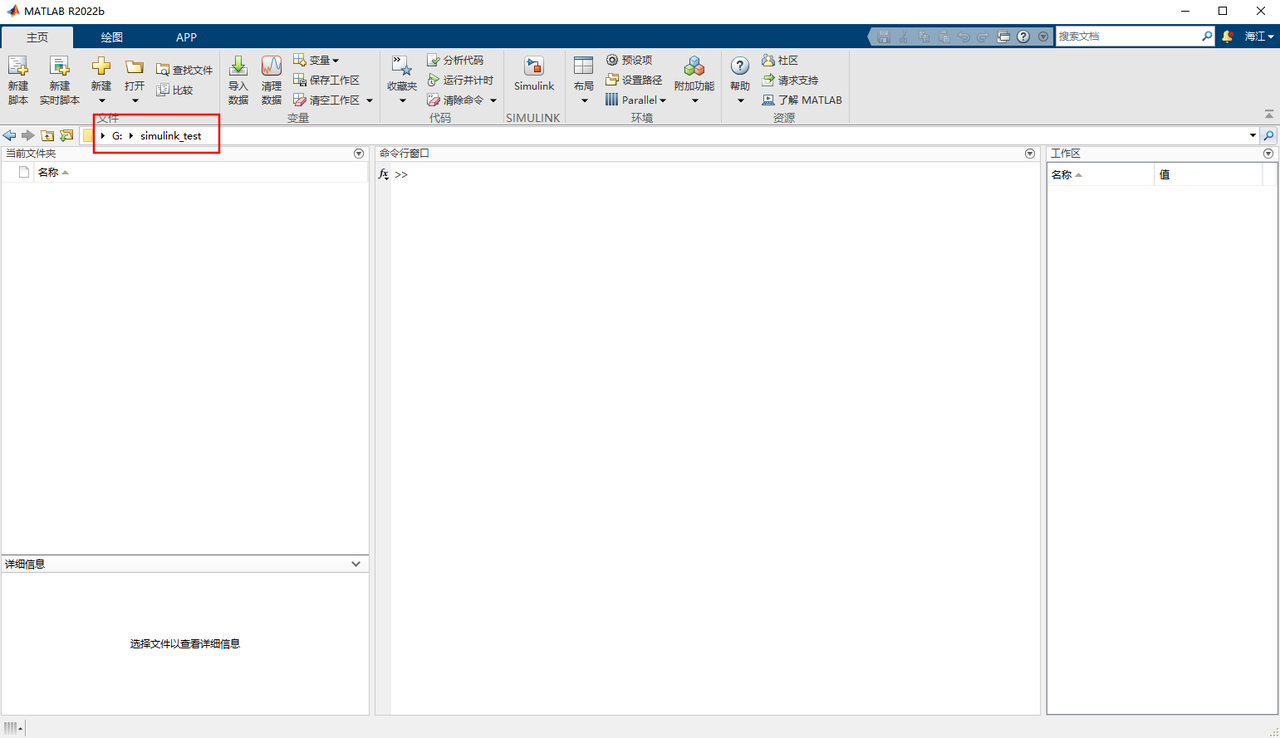Click 分析代码 (Analyze Code)

tap(455, 60)
